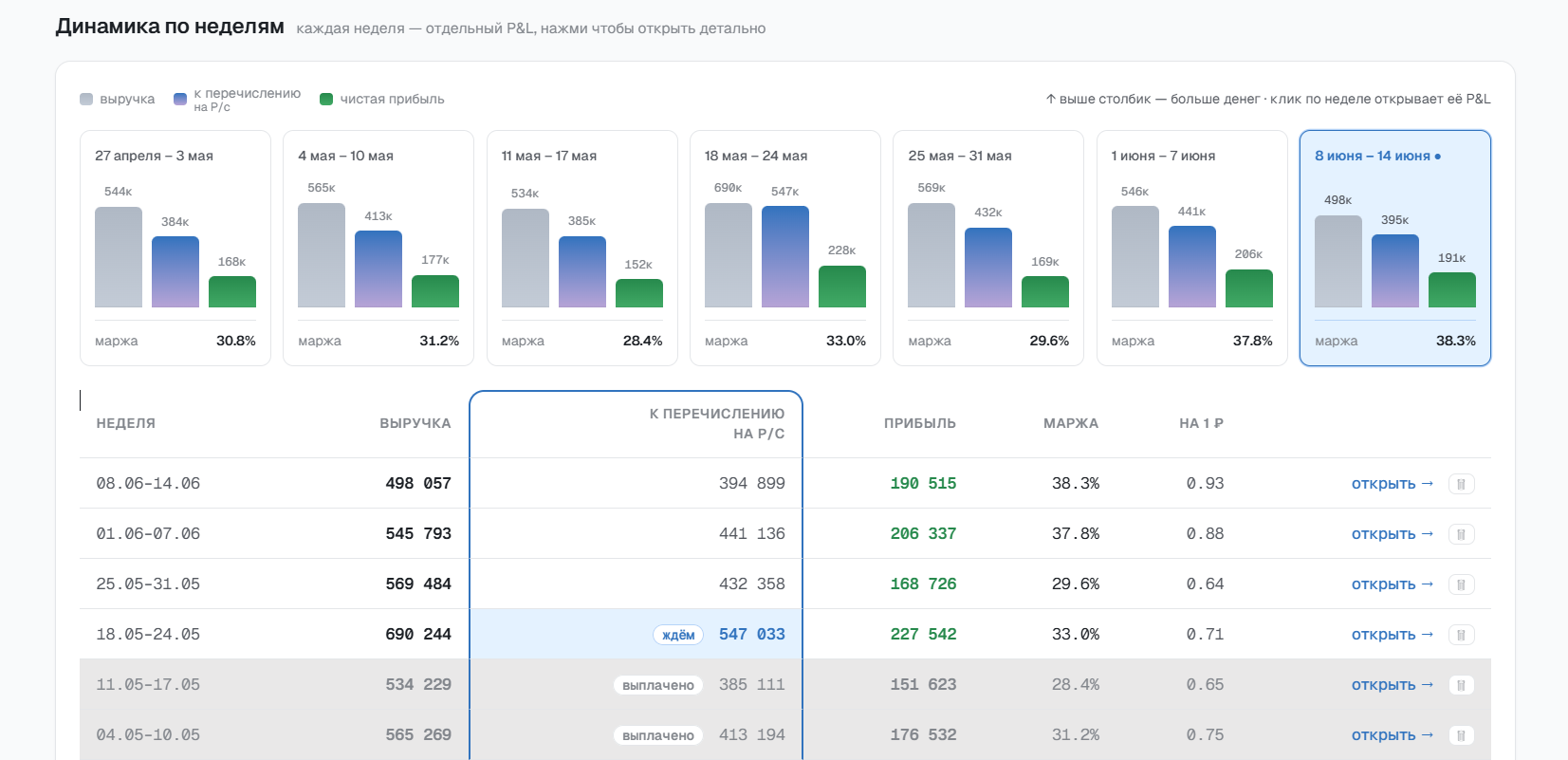Open the 1 июня – 7 июня card
Viewport: 1568px width, 760px height.
pyautogui.click(x=1192, y=248)
